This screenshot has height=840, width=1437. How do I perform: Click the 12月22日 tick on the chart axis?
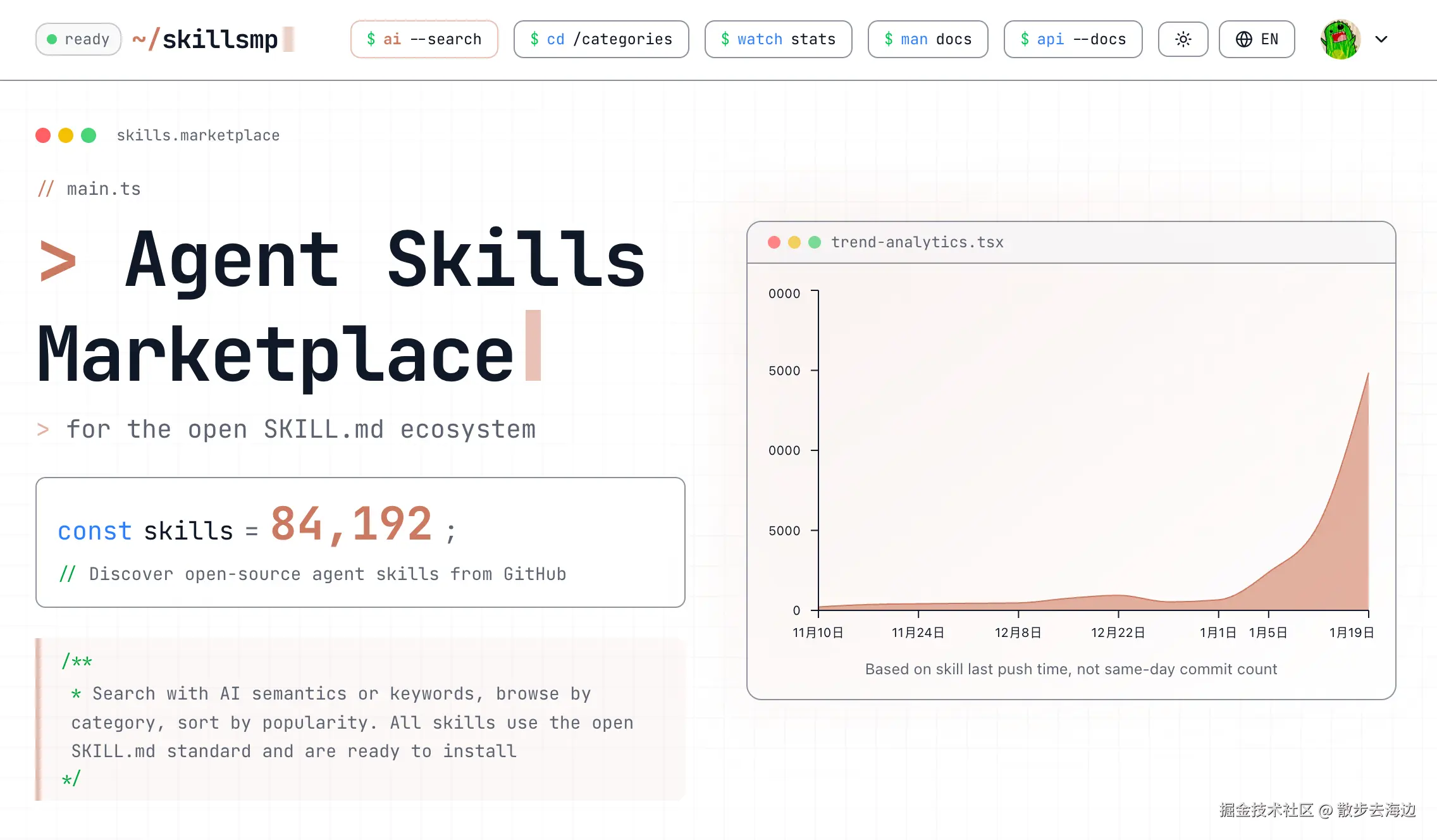[1118, 633]
